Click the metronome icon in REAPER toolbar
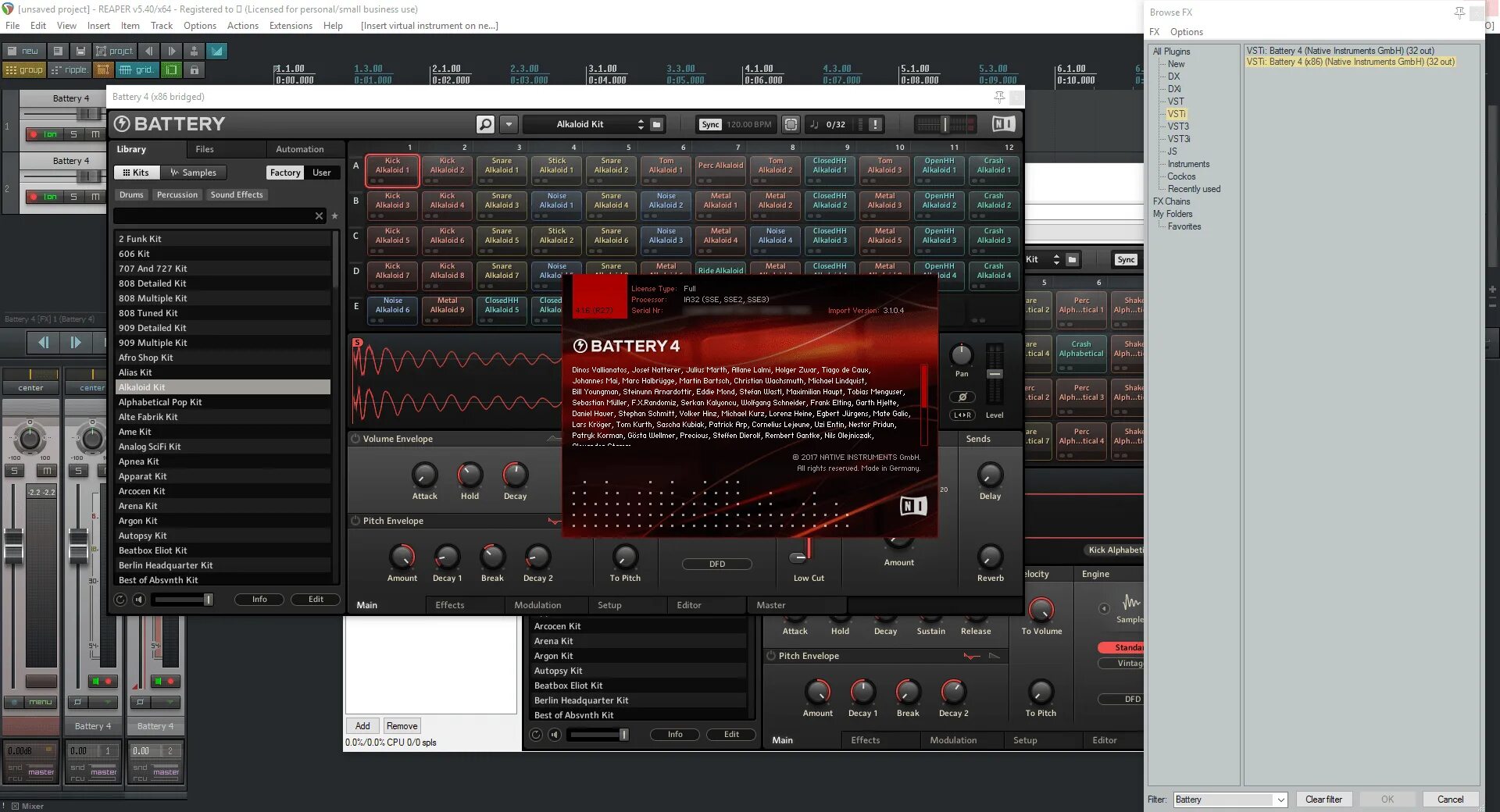1500x812 pixels. (194, 51)
